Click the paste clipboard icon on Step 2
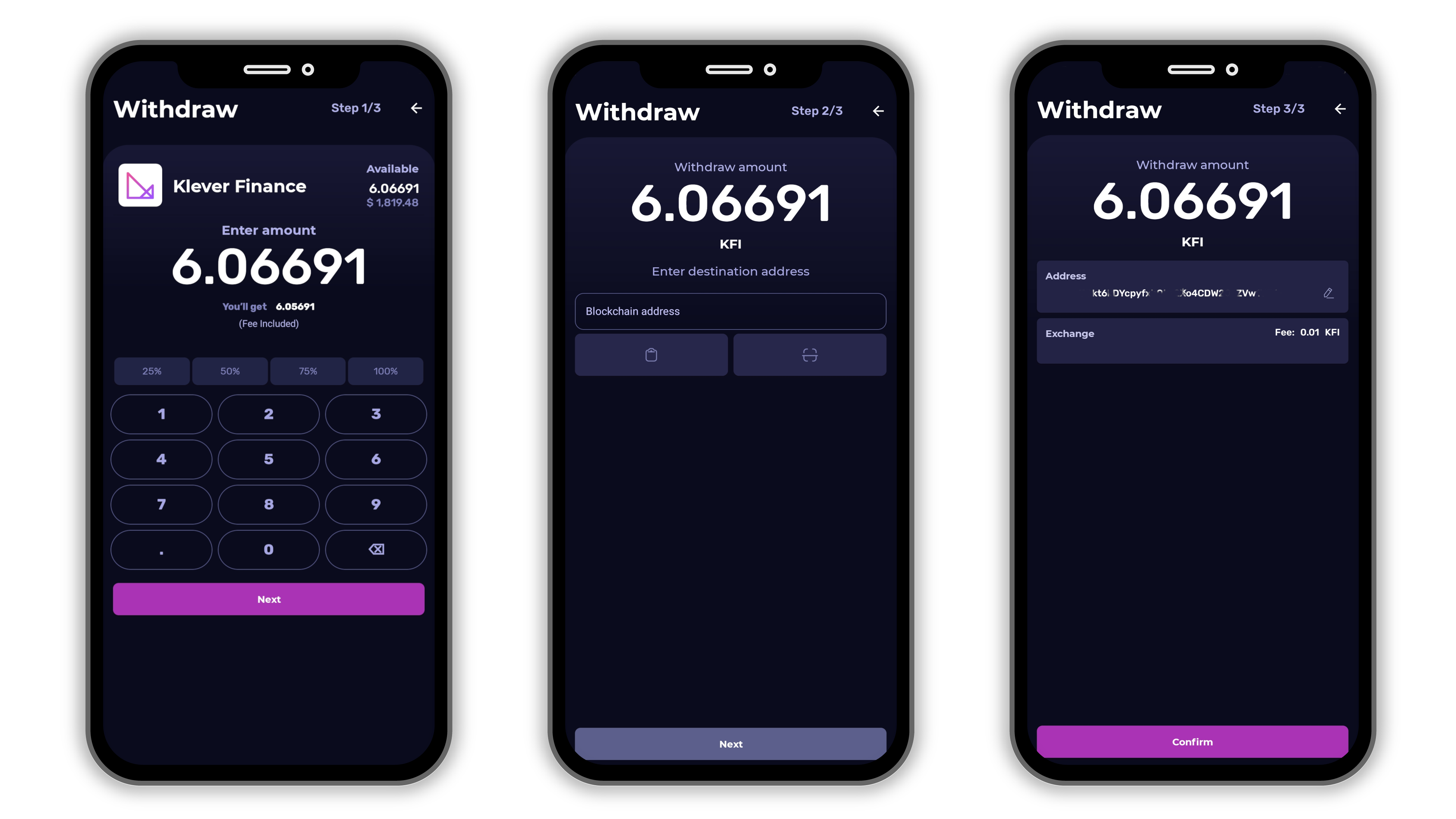The height and width of the screenshot is (819, 1456). 651,355
